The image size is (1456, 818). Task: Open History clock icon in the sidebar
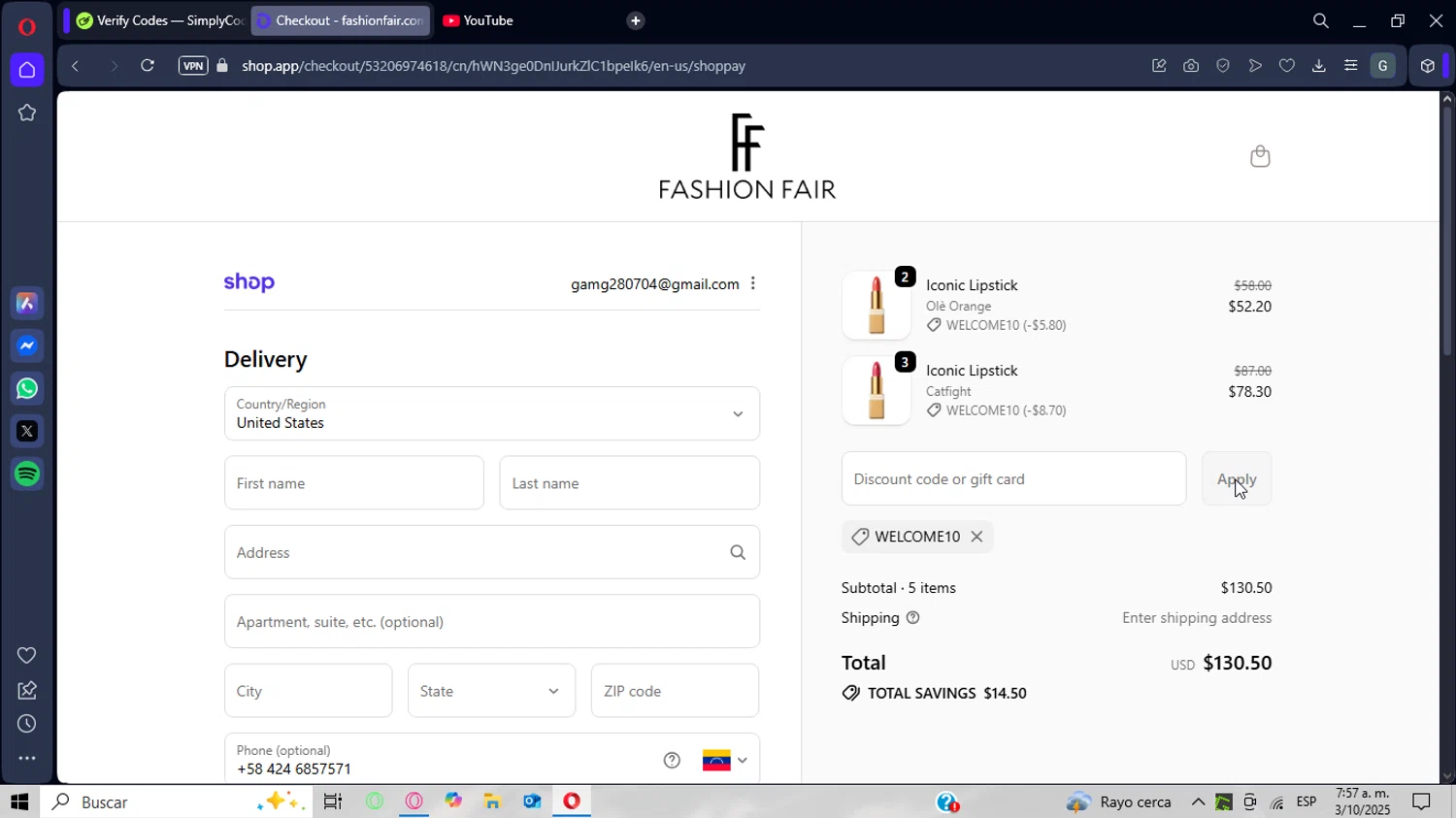tap(27, 724)
